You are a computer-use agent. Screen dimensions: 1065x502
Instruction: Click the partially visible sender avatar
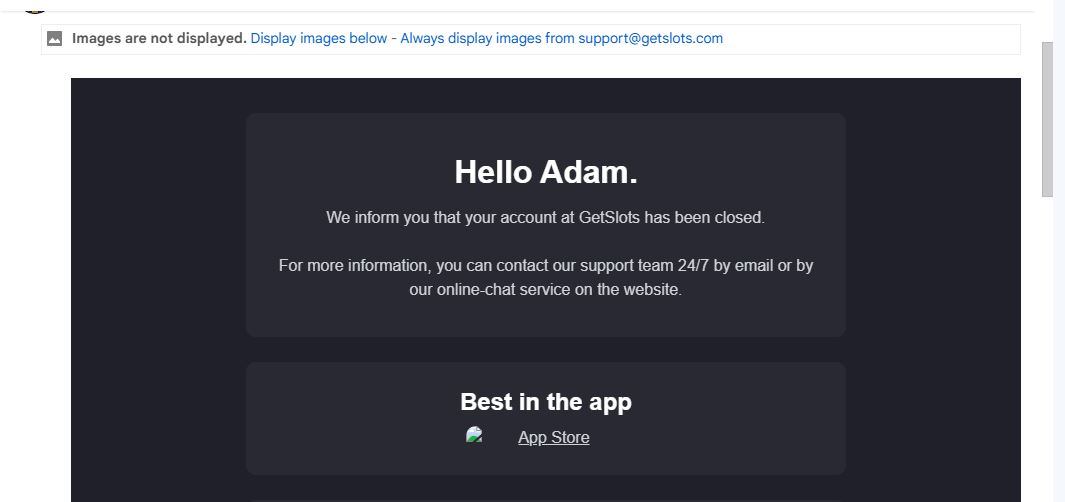click(35, 7)
